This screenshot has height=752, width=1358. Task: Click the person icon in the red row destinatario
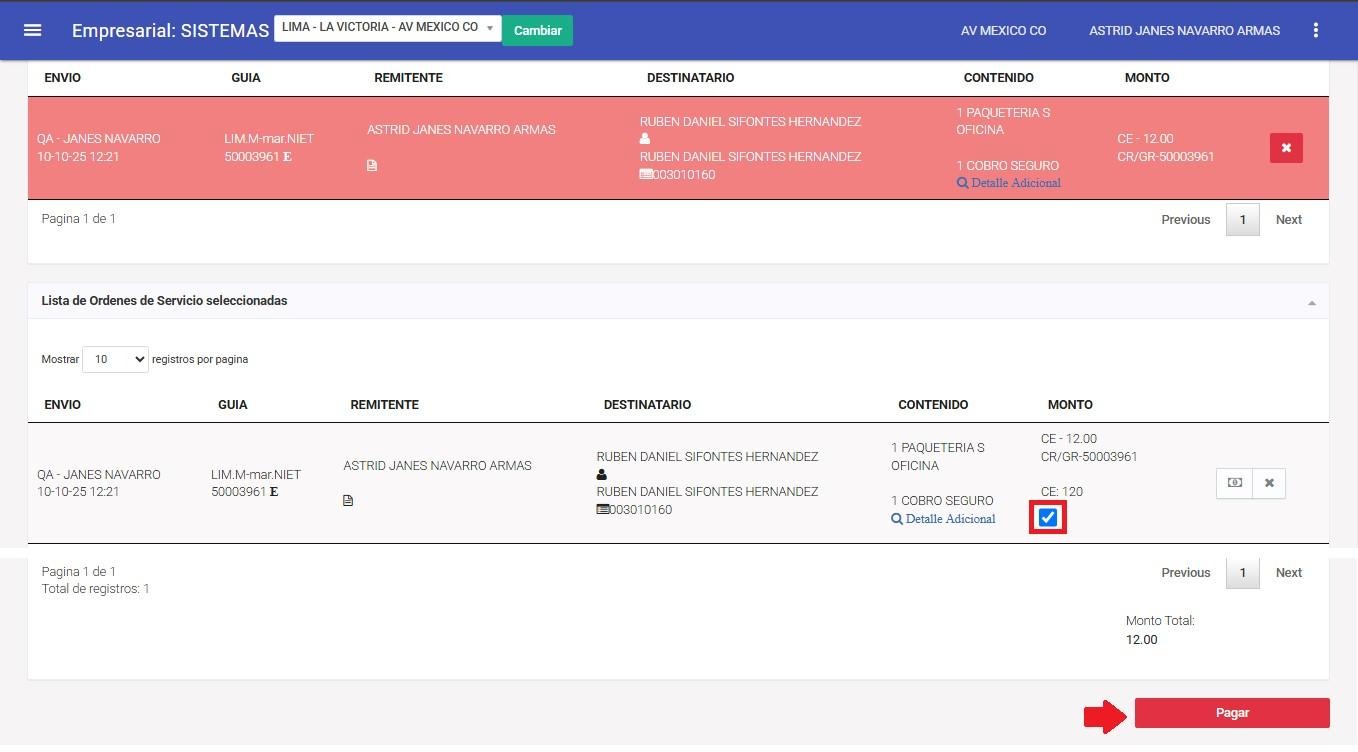click(x=645, y=139)
